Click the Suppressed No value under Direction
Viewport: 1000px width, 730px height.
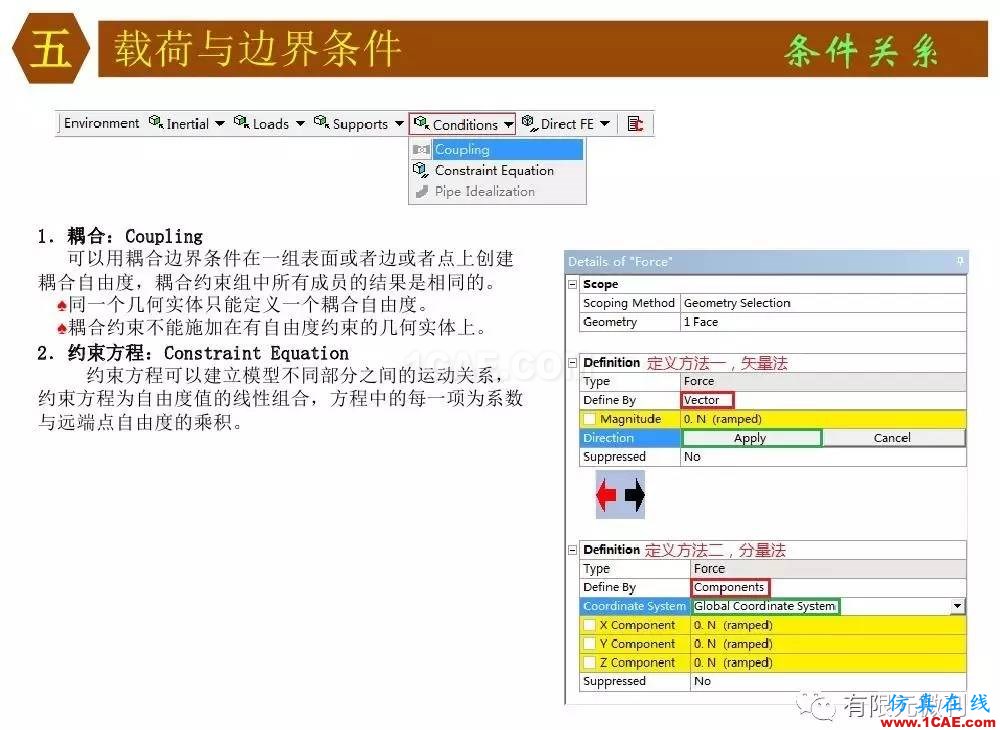(x=823, y=456)
